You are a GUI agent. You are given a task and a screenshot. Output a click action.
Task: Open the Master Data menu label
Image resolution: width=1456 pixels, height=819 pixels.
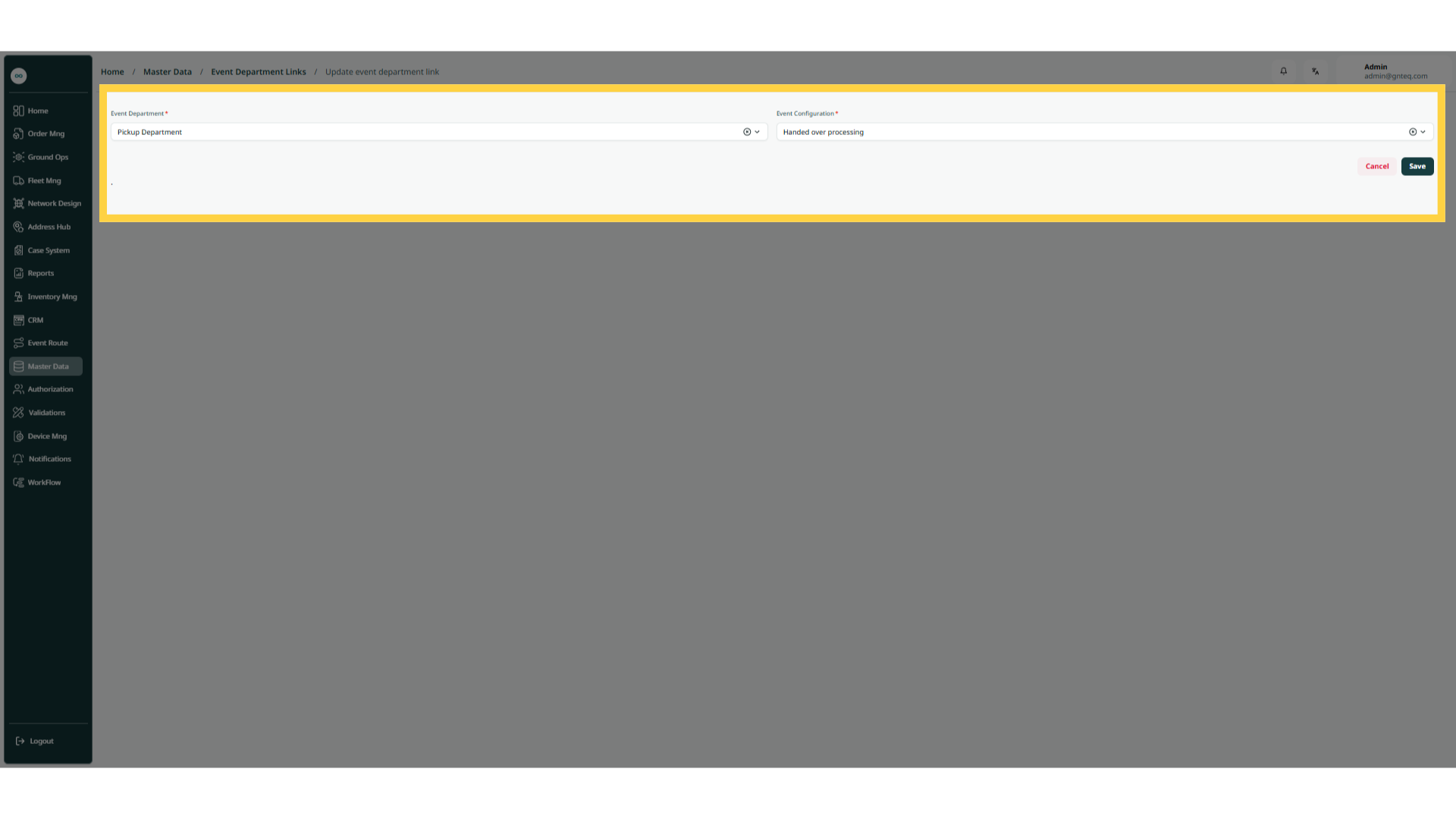(x=49, y=366)
